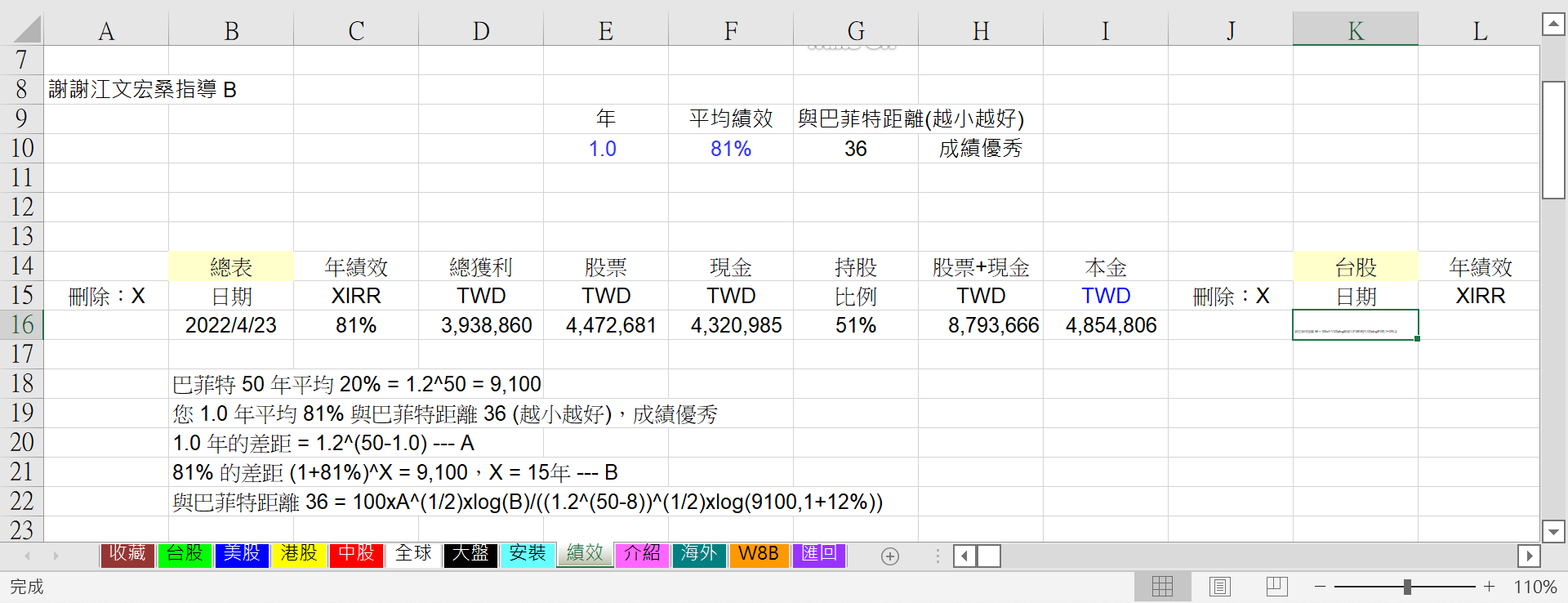
Task: Select column K header
Action: click(x=1355, y=31)
